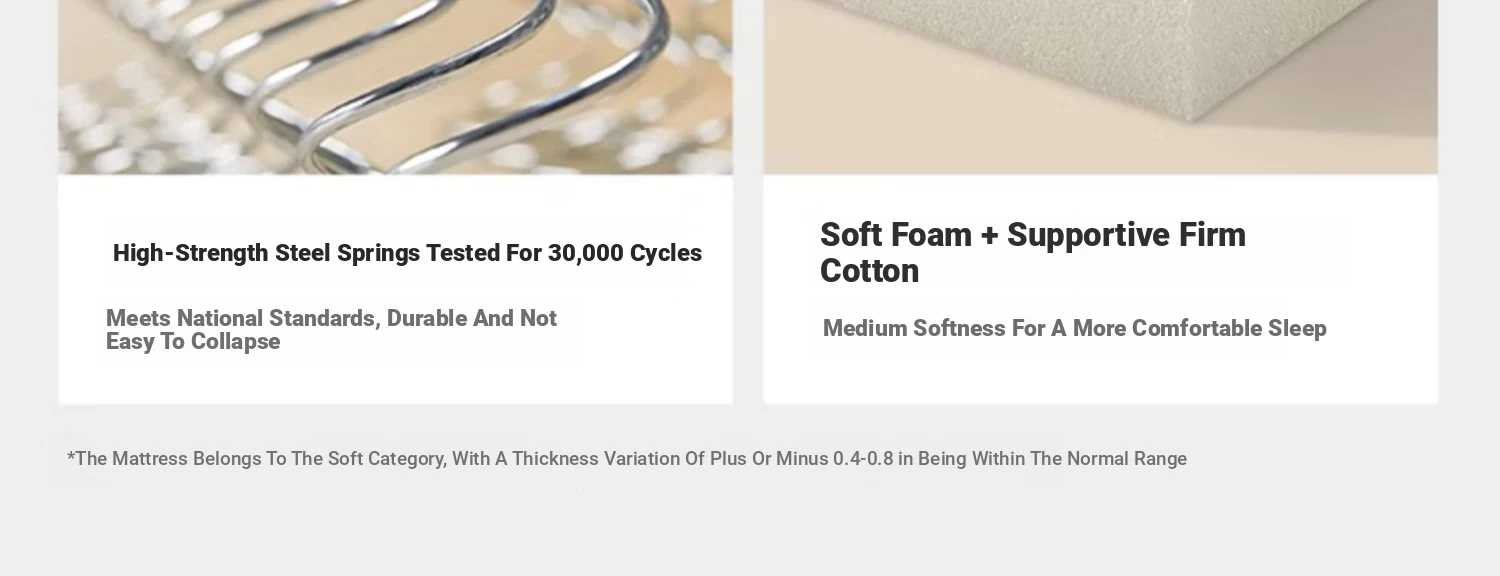Click the asterisk starting the mattress footnote
Screen dimensions: 1500x576
click(71, 457)
